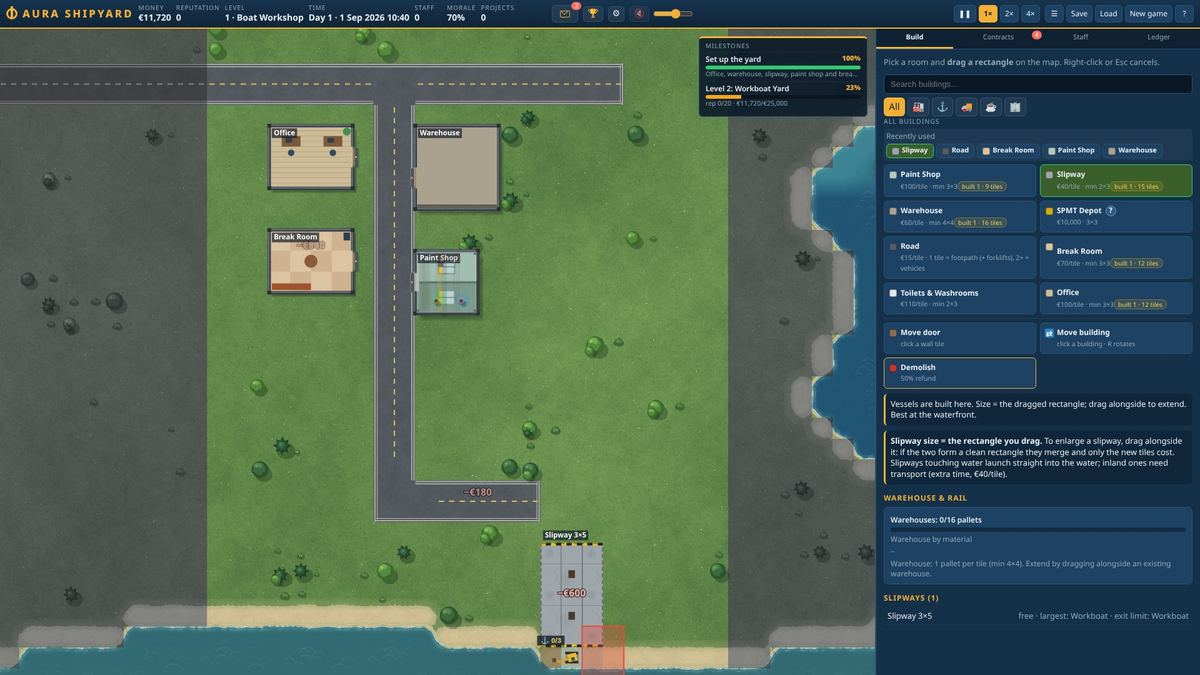Select the Paint Shop €100/tile building card
Image resolution: width=1200 pixels, height=675 pixels.
pos(960,180)
